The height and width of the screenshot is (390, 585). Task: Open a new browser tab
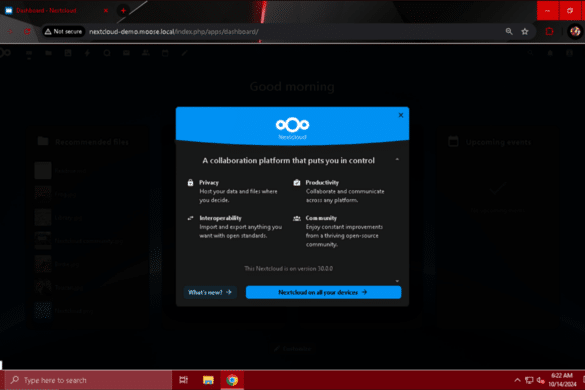coord(123,10)
